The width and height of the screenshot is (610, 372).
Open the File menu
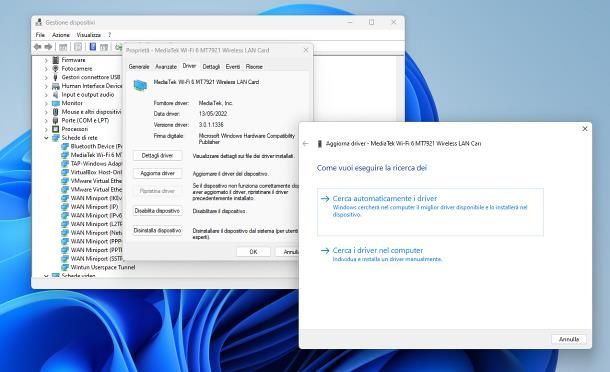(x=40, y=35)
